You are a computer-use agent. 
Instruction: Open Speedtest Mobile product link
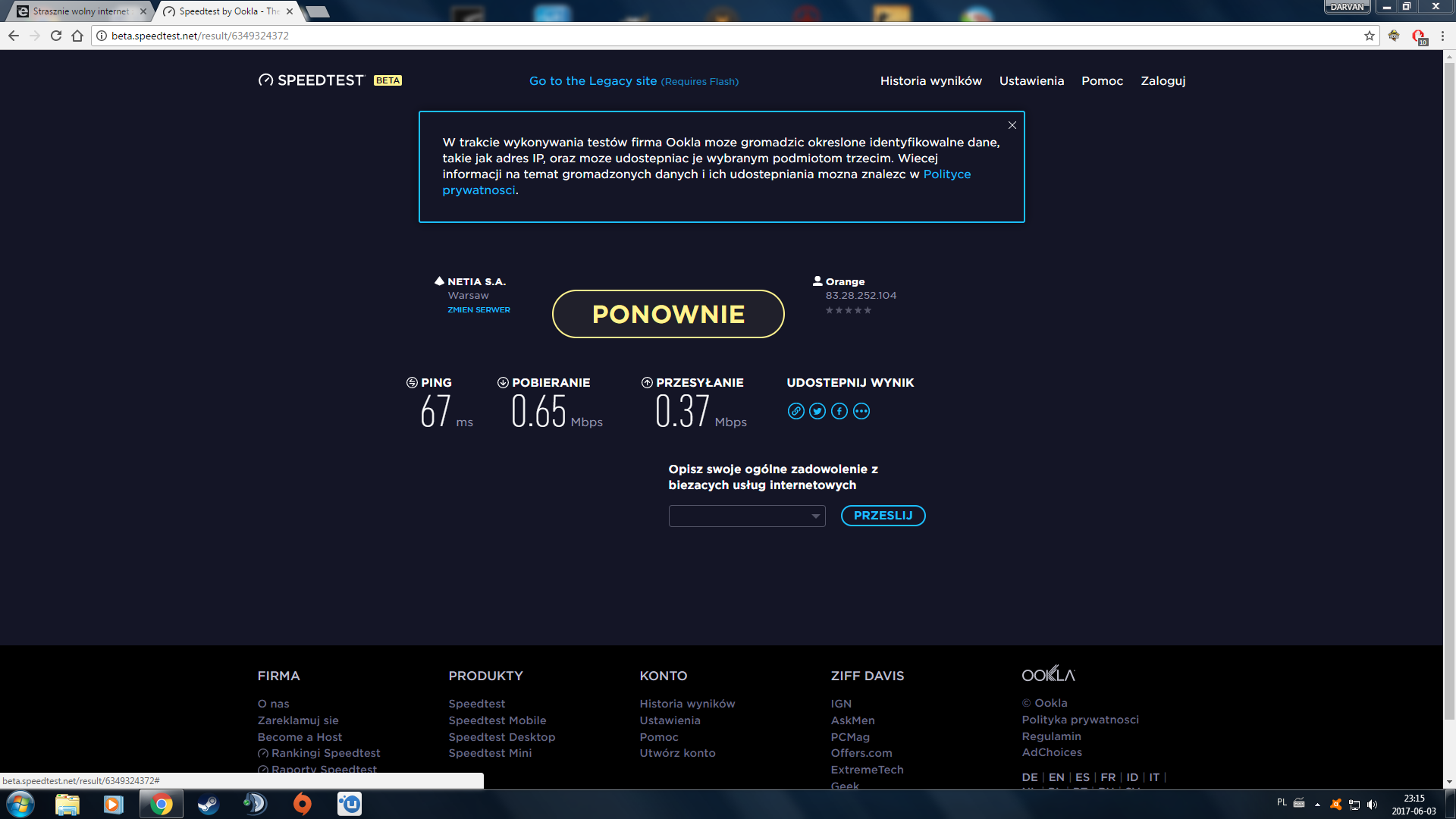pyautogui.click(x=497, y=720)
